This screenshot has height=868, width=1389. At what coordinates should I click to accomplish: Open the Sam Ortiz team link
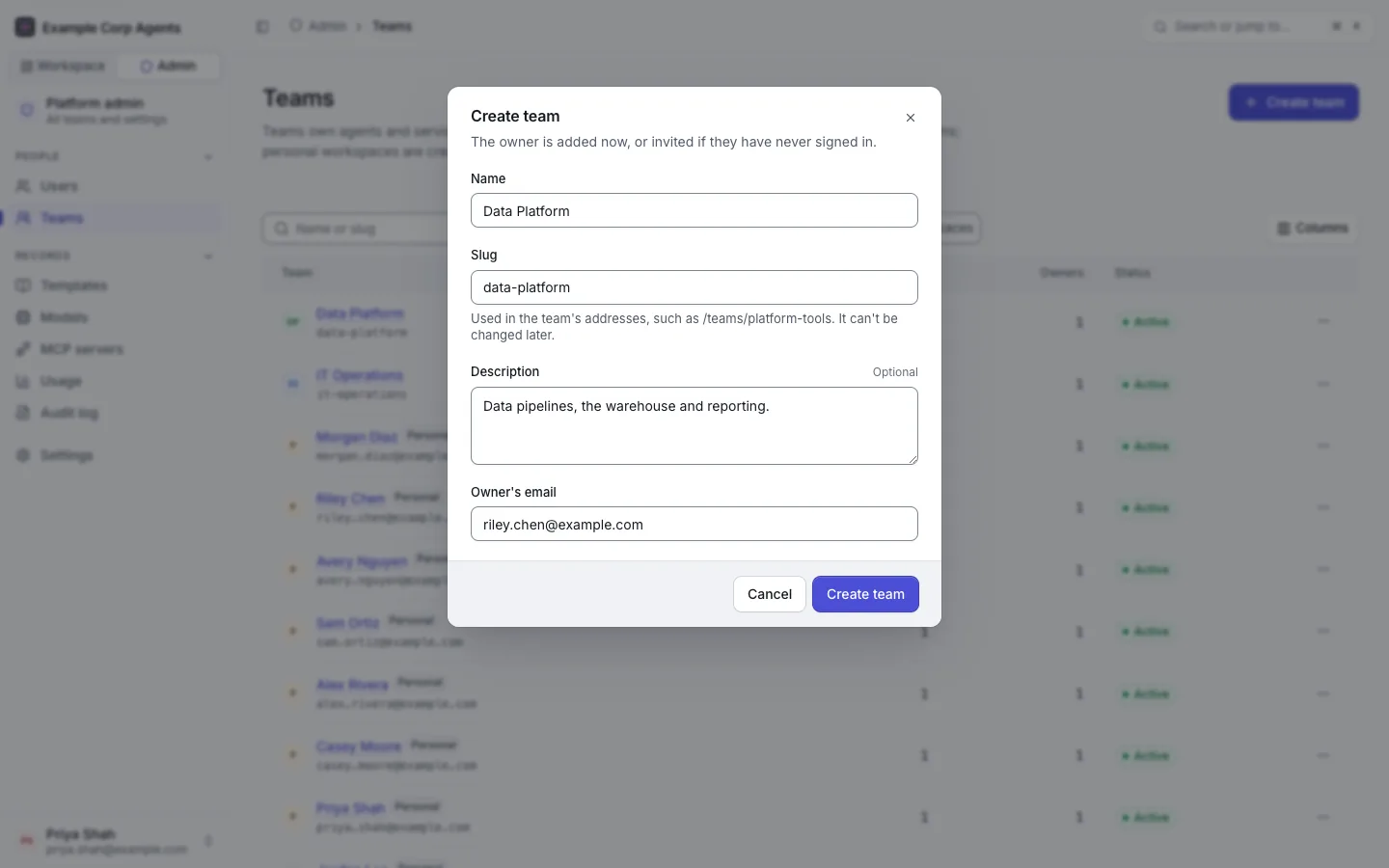point(347,623)
